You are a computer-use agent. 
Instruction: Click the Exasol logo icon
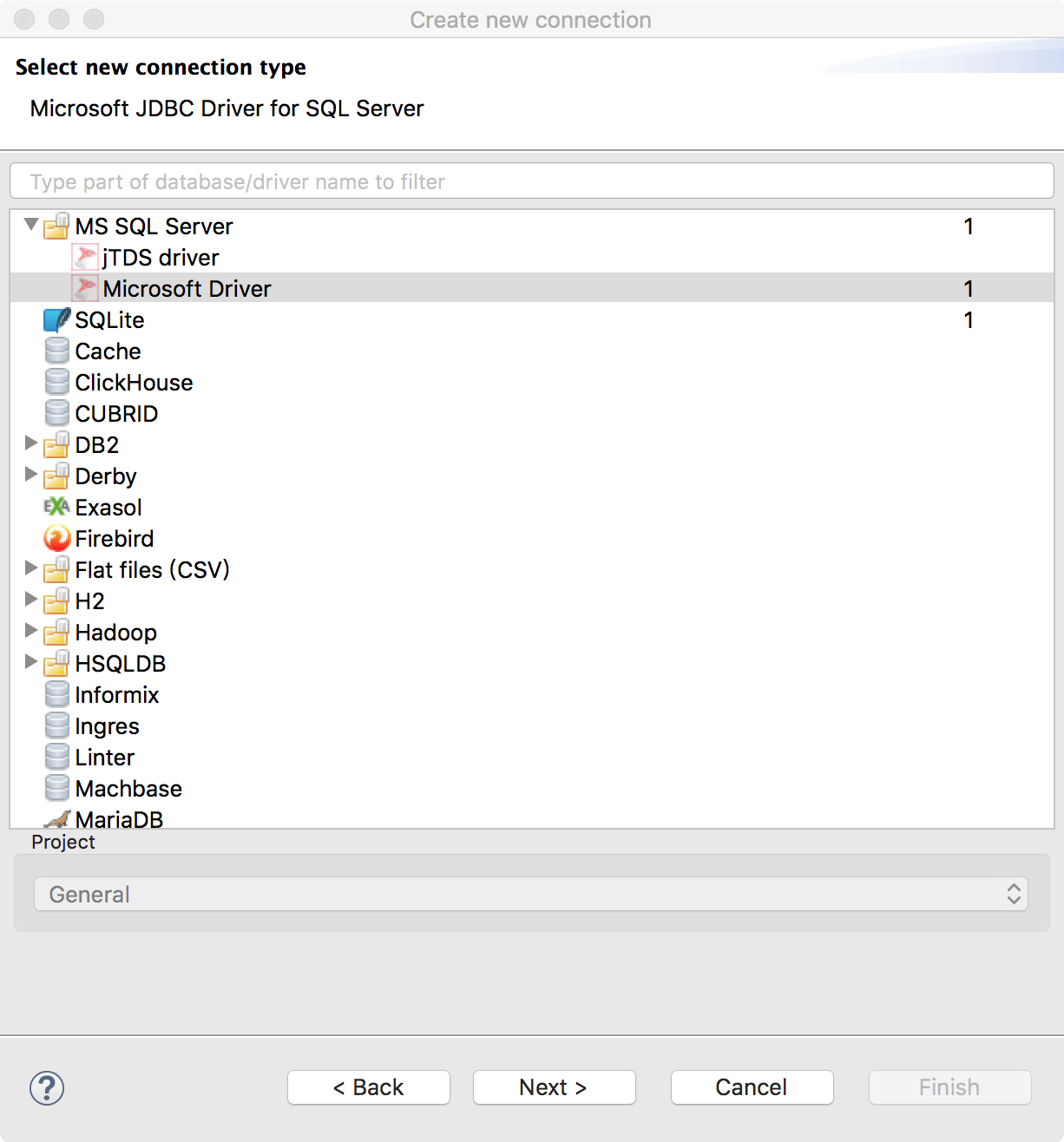pyautogui.click(x=57, y=507)
